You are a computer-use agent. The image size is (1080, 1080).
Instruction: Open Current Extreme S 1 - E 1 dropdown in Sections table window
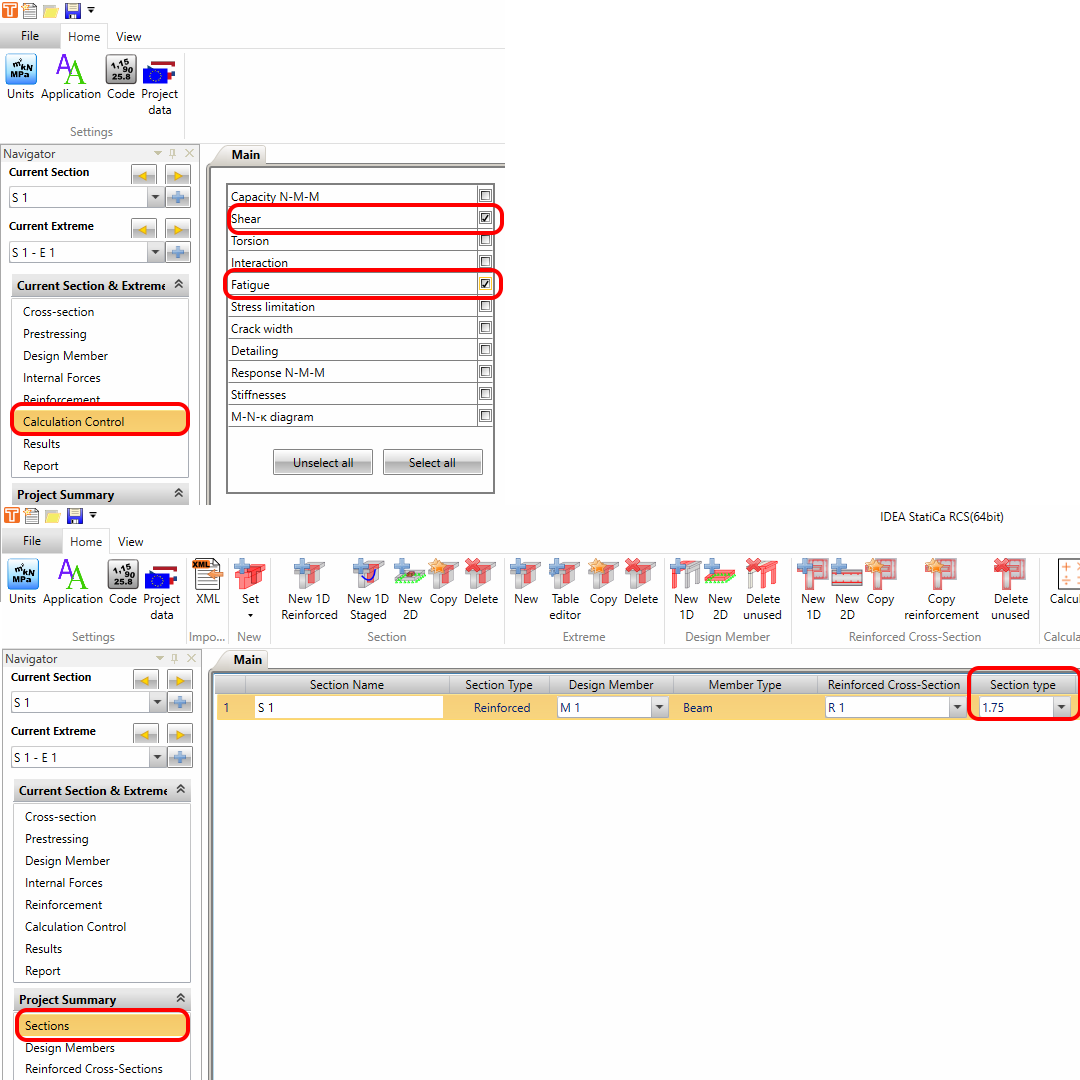[x=157, y=758]
